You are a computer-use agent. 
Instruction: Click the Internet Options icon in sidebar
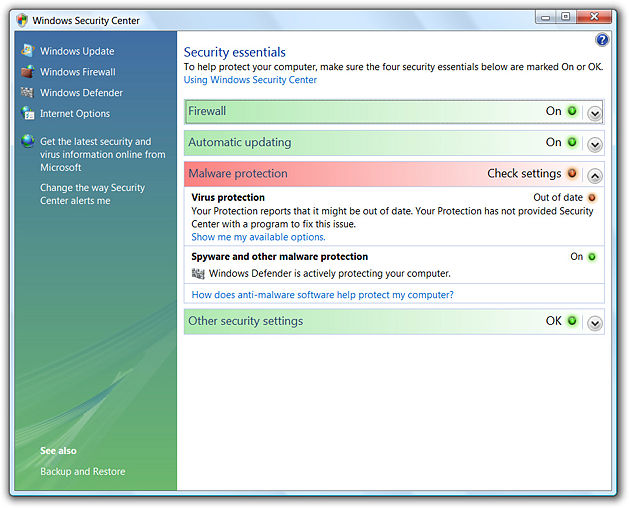click(28, 114)
